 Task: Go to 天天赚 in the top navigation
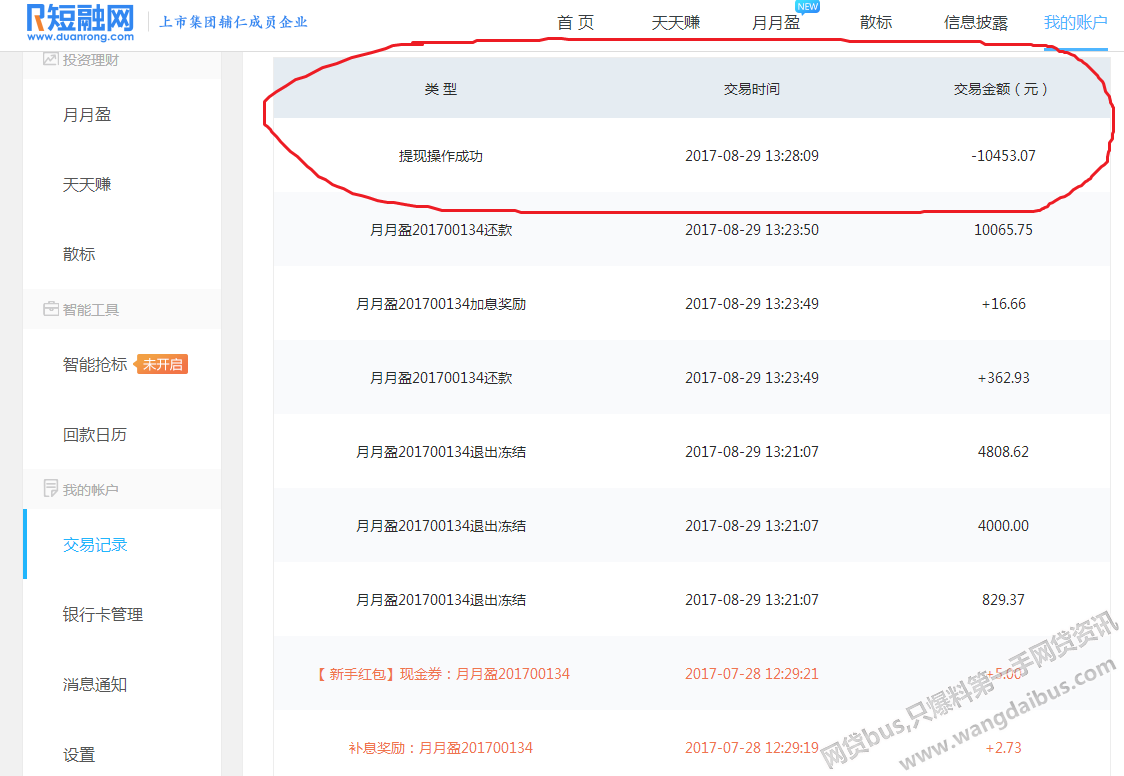676,23
